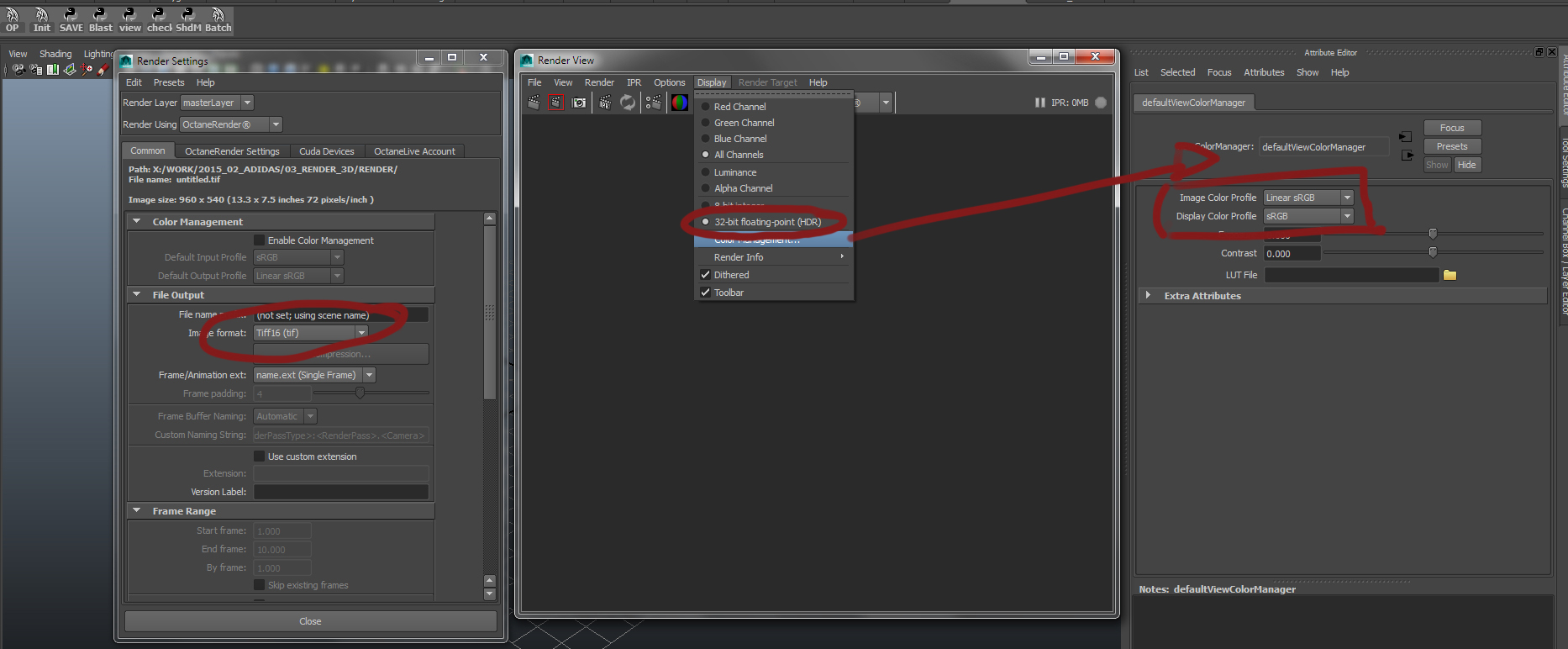Click the File name prefix field
The height and width of the screenshot is (649, 1568).
pos(341,314)
